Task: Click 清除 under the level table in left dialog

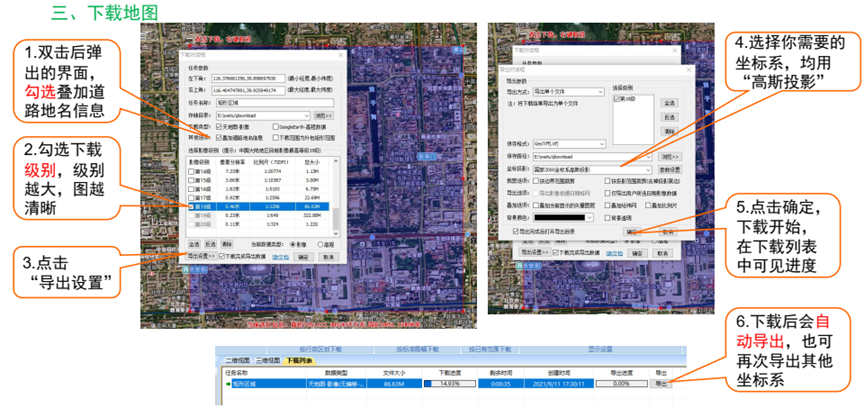Action: click(x=226, y=244)
